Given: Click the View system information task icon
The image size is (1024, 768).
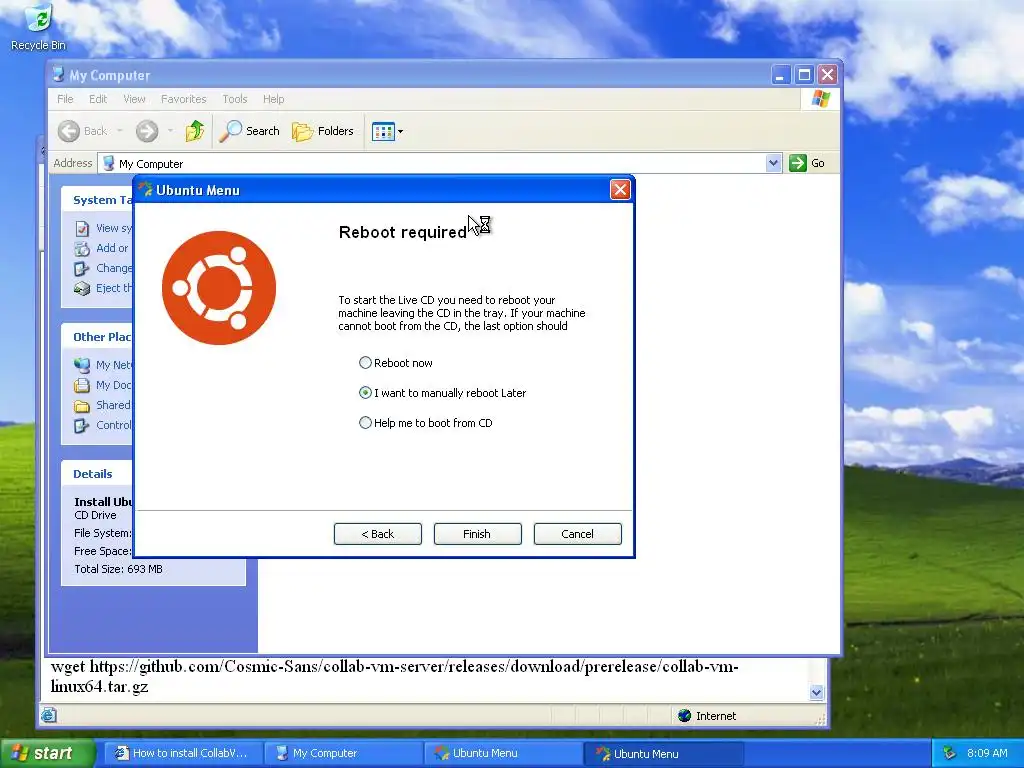Looking at the screenshot, I should point(82,228).
